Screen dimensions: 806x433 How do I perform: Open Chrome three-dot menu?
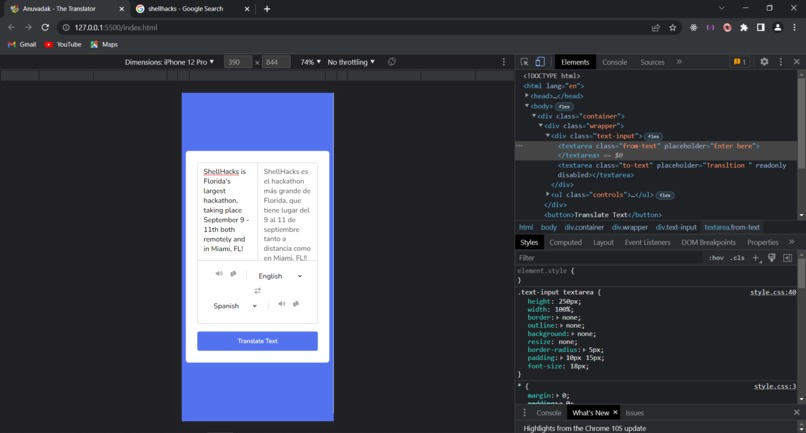point(795,28)
